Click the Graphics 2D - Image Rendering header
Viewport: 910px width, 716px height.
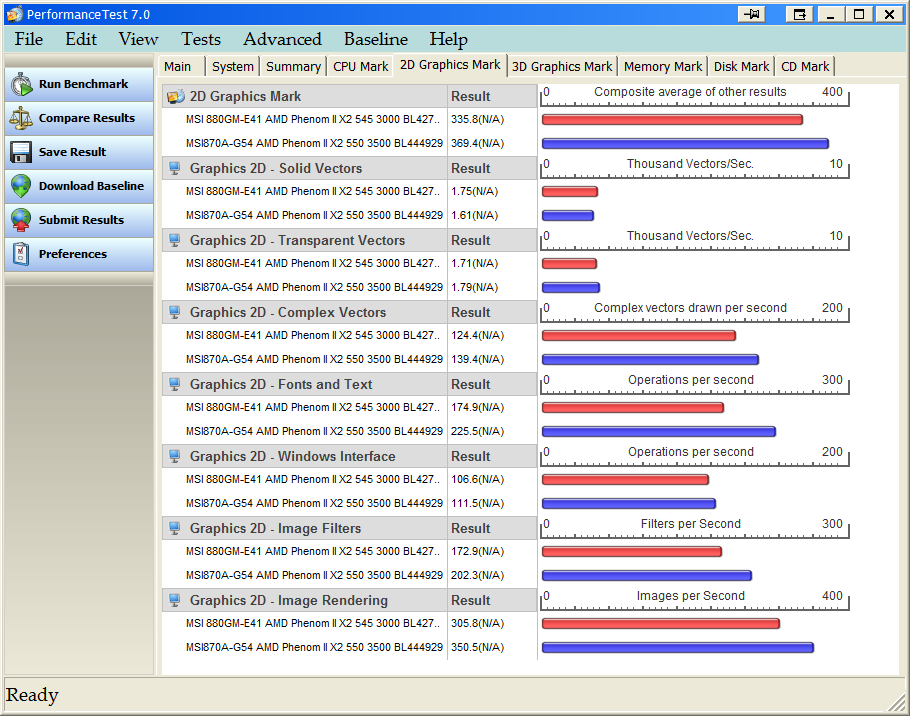point(288,600)
